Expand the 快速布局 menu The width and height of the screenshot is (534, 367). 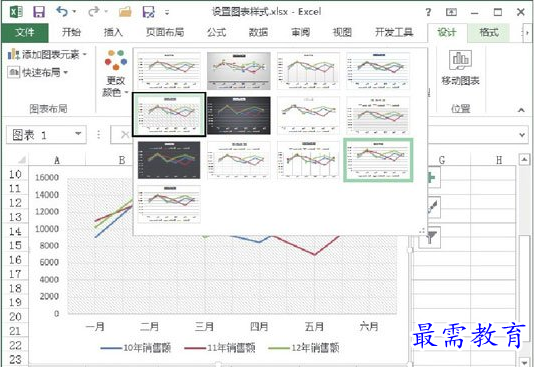click(x=37, y=72)
